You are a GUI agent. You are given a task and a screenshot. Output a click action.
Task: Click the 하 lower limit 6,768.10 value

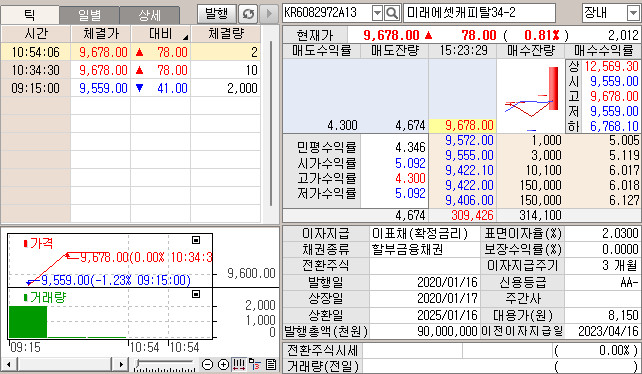click(x=614, y=126)
